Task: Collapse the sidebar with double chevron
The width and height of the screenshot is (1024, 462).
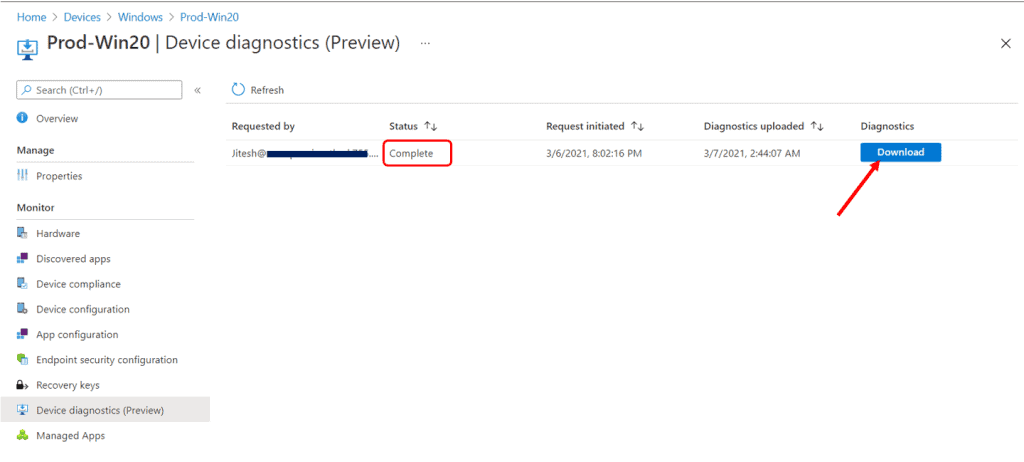Action: [197, 90]
